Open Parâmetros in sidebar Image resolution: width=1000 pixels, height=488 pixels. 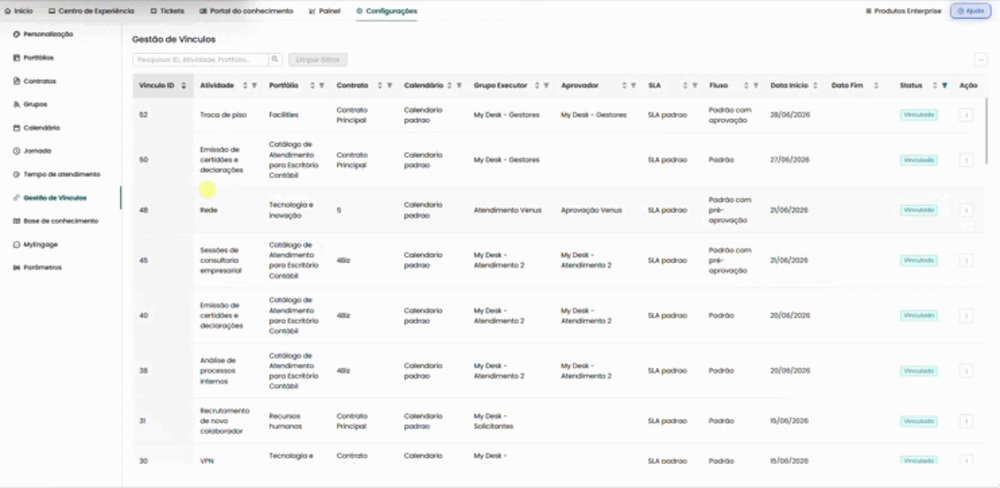coord(38,268)
